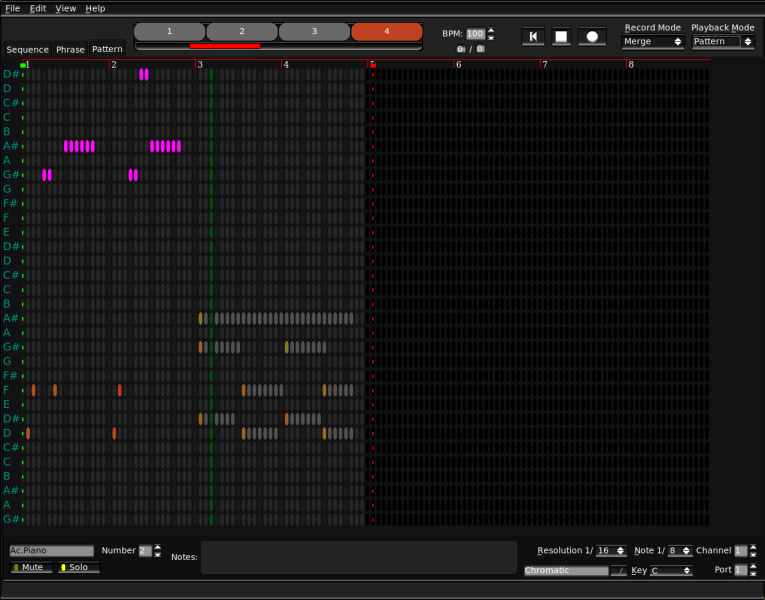Select pattern slot 2
Image resolution: width=765 pixels, height=600 pixels.
click(242, 32)
